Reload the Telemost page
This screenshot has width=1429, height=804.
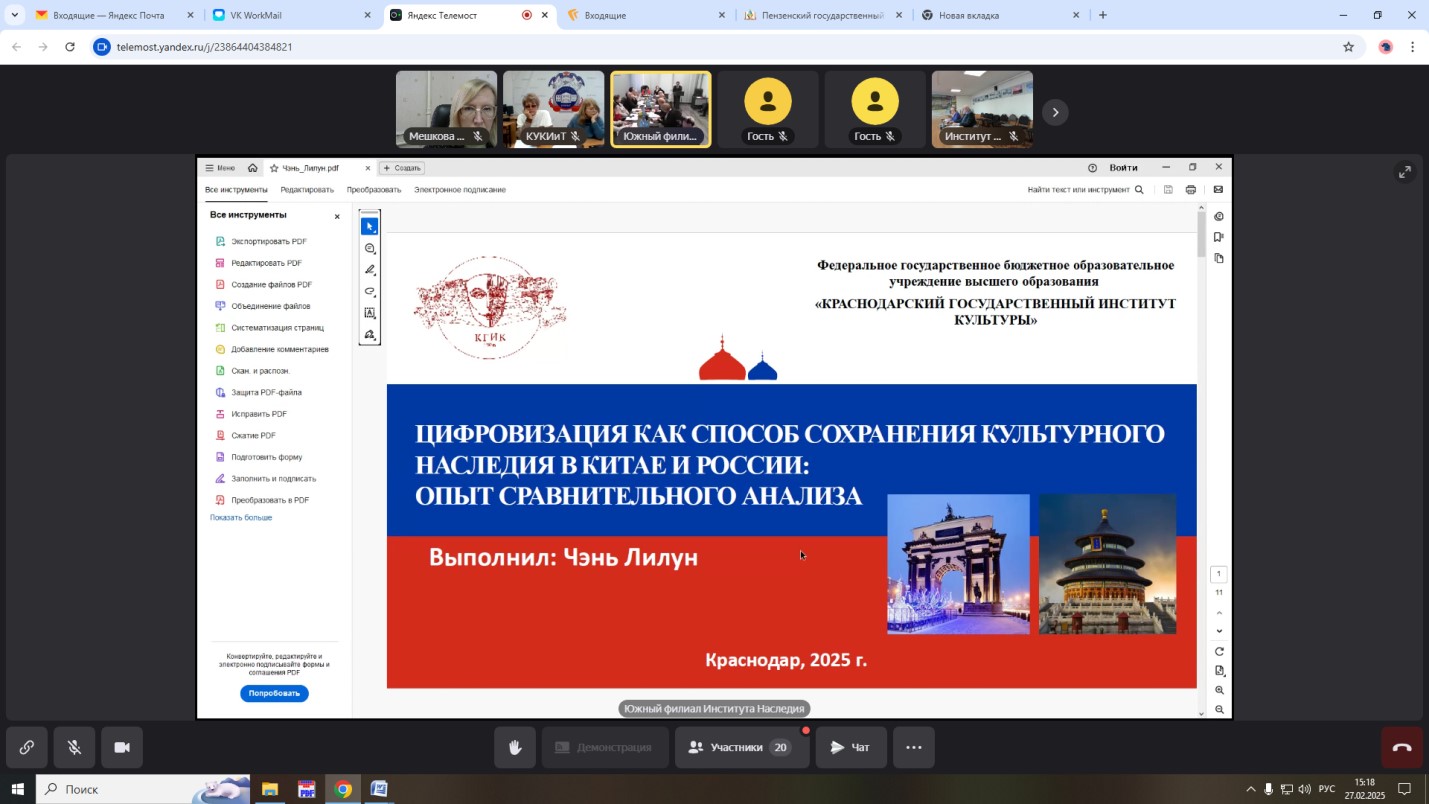pos(69,47)
